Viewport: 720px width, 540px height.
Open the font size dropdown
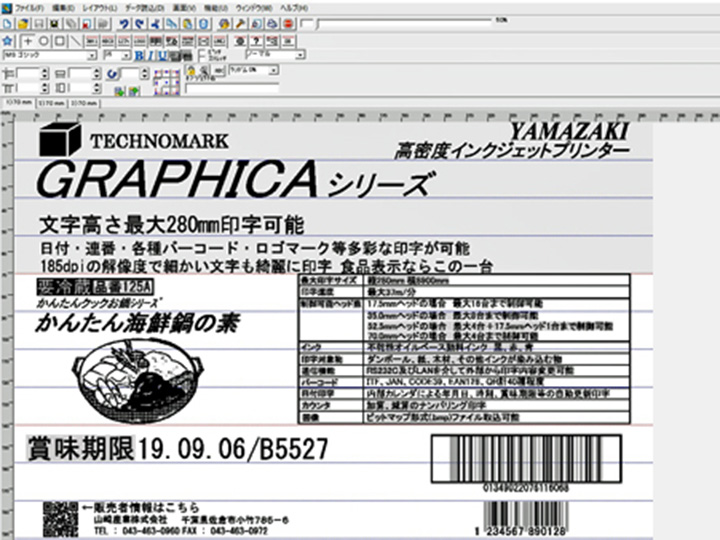coord(126,56)
